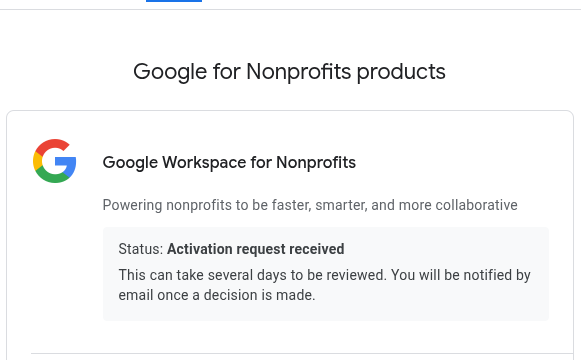Click the Google for Nonprofits products heading
This screenshot has height=360, width=581.
(x=289, y=72)
